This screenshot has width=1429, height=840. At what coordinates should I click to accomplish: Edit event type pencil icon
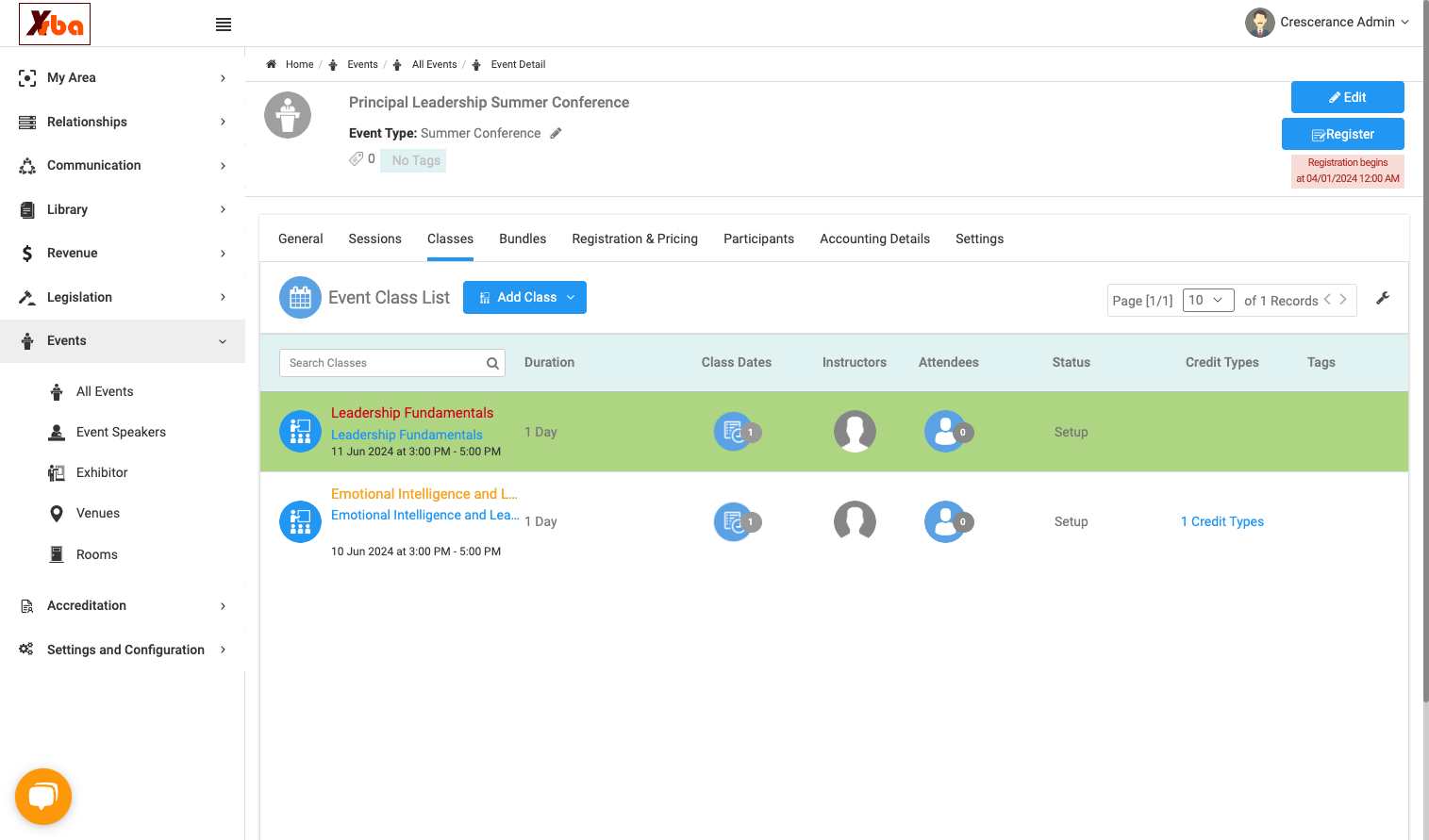point(556,133)
